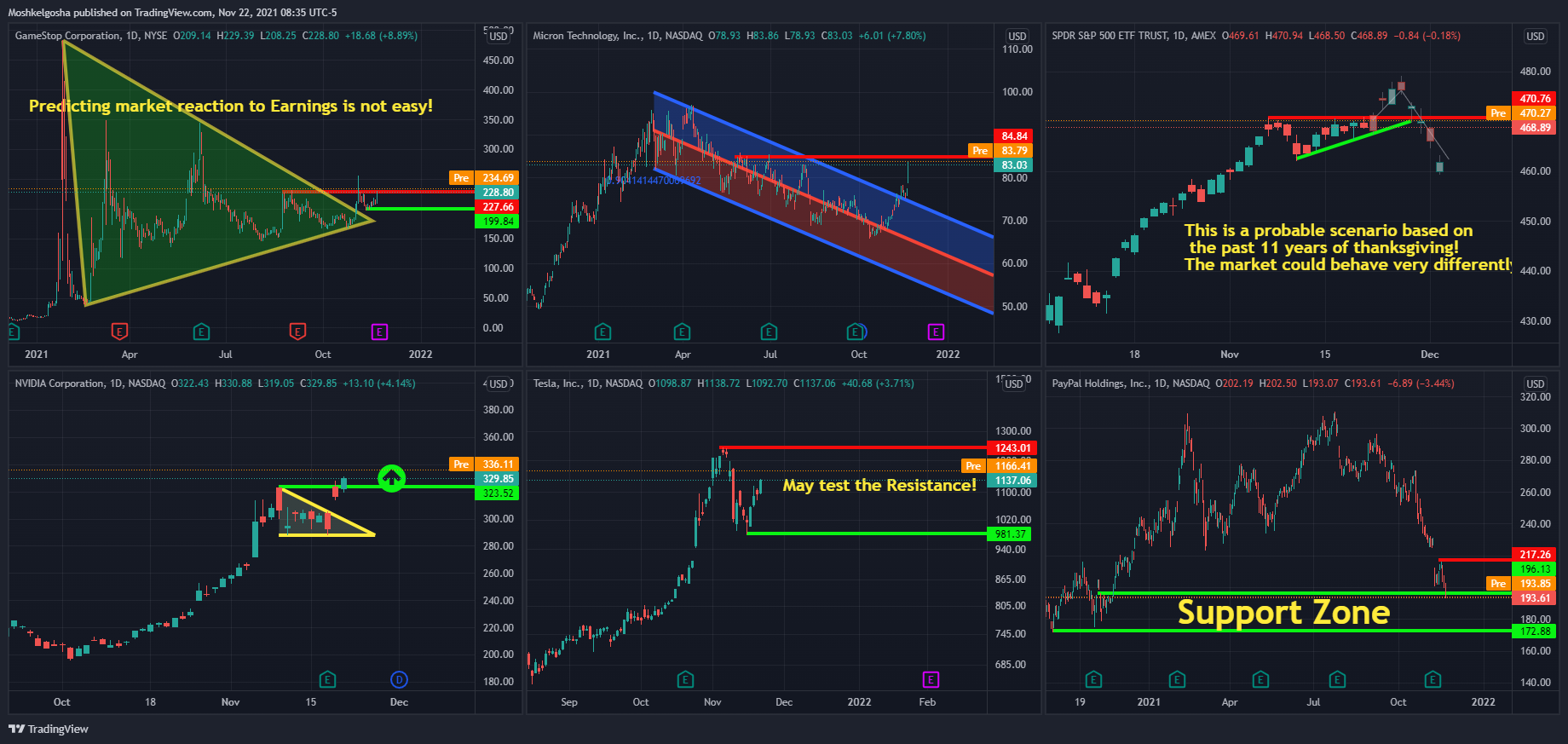This screenshot has width=1568, height=744.
Task: Open Micron purple upcoming earnings marker
Action: pos(936,332)
